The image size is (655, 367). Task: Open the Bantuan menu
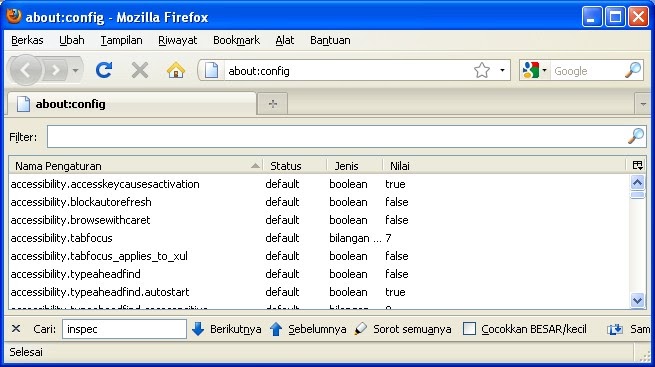(330, 40)
